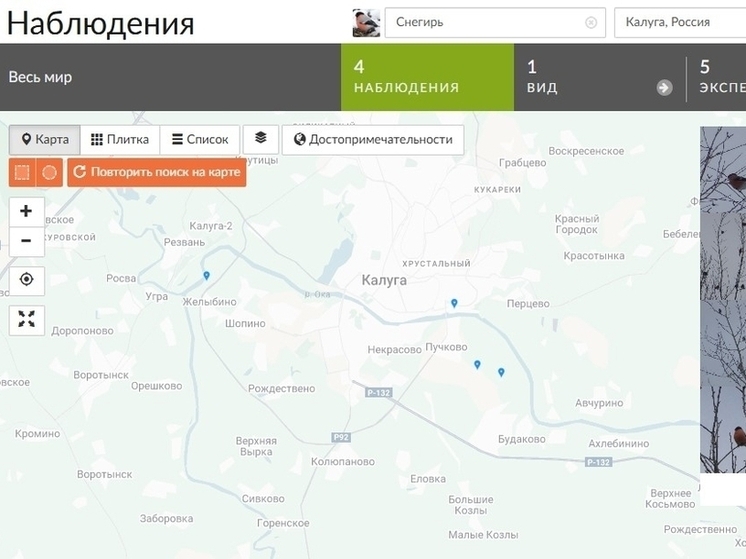Select the rectangle area selection tool
746x559 pixels.
click(x=22, y=172)
